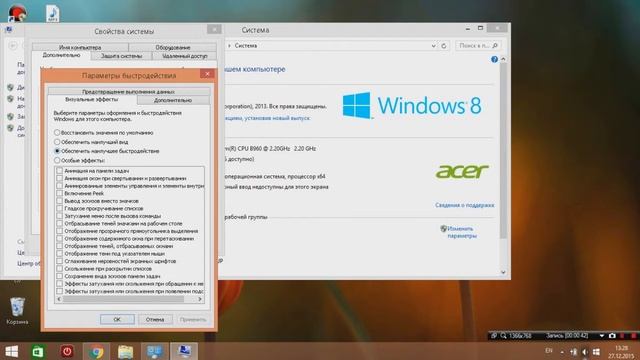Open the Windows Start button
Screen dimensions: 640x360
point(11,351)
